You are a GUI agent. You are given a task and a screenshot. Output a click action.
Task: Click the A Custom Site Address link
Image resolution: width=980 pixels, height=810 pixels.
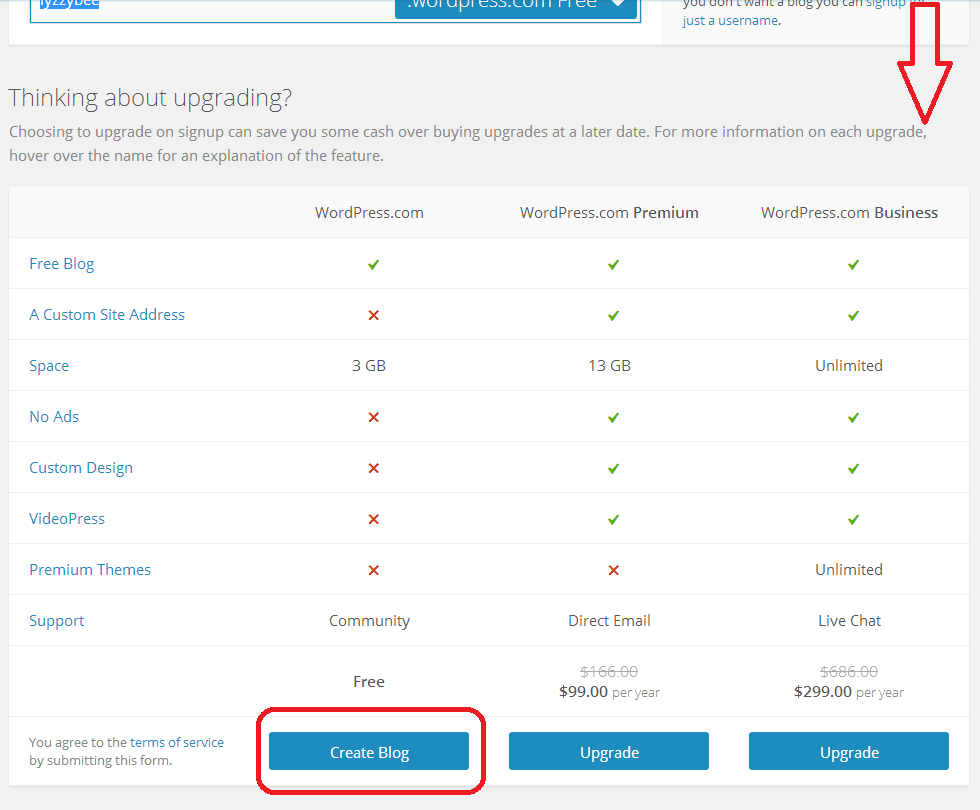pyautogui.click(x=107, y=314)
